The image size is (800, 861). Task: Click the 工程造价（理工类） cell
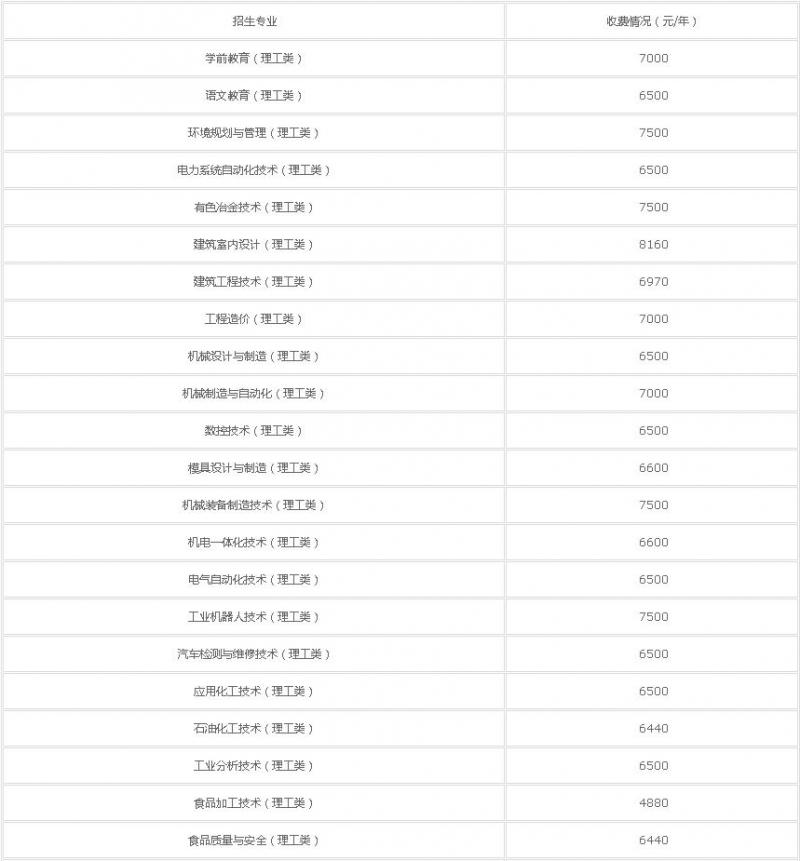[x=253, y=319]
